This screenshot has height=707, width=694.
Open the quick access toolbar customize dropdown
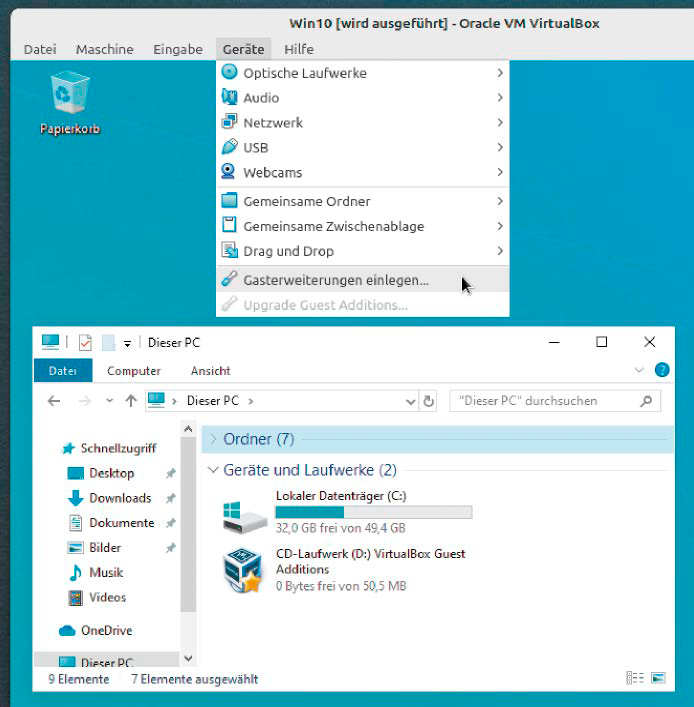tap(128, 344)
